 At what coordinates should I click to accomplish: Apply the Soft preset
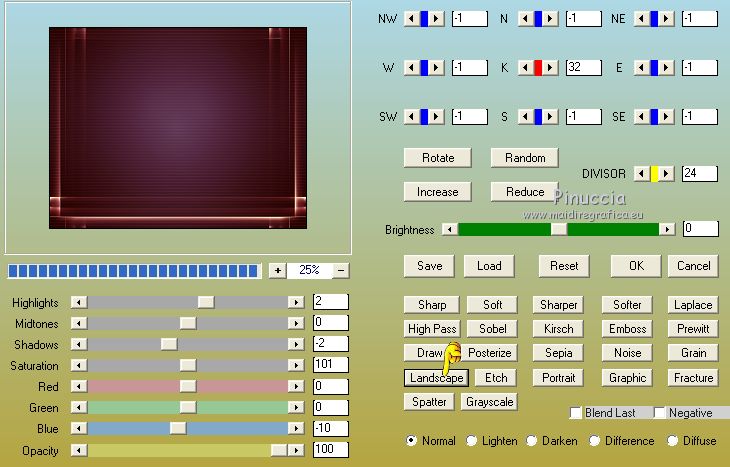tap(492, 305)
